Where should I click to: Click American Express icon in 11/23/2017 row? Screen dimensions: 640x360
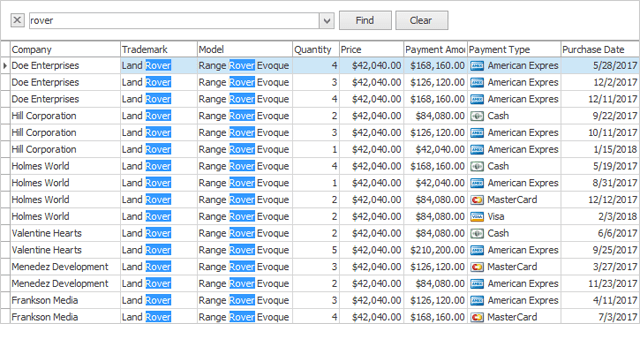(477, 284)
